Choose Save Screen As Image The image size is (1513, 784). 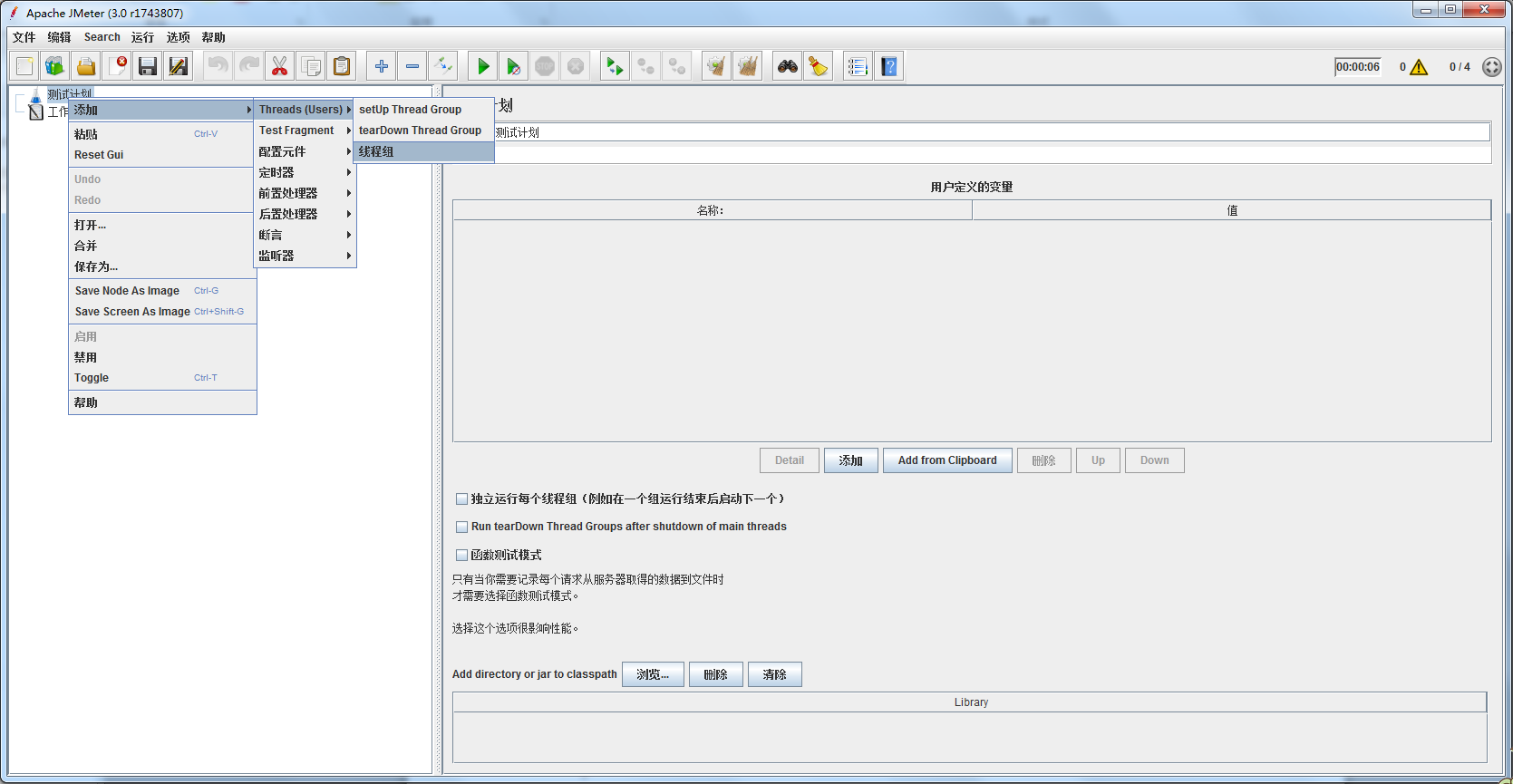(162, 312)
